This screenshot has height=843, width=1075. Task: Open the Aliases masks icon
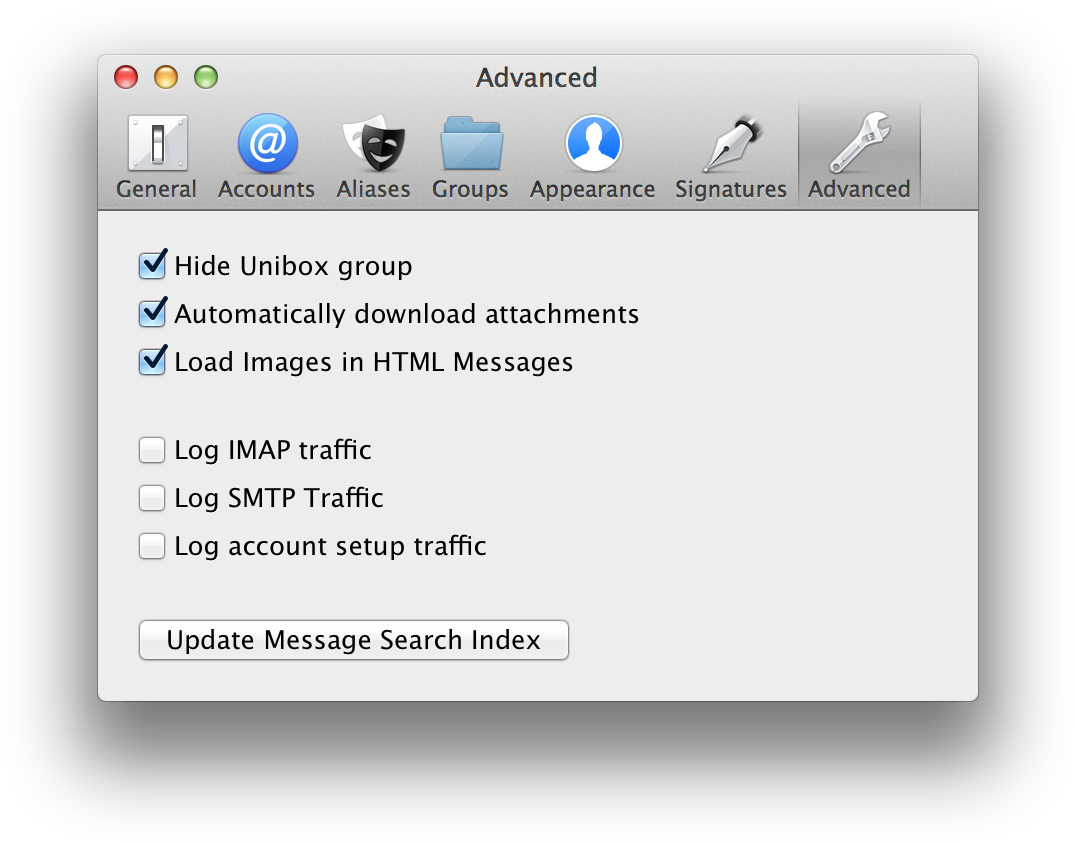tap(372, 143)
